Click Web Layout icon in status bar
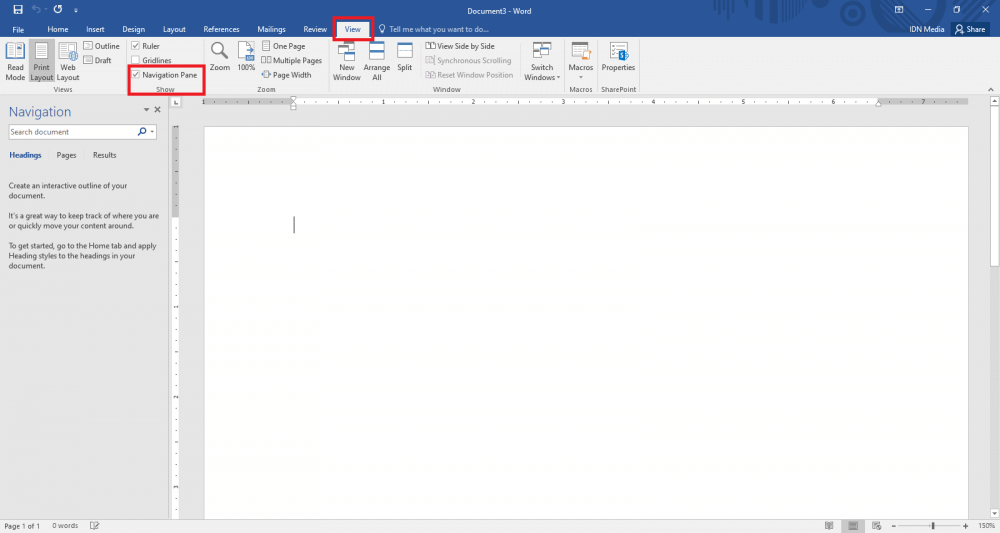 coord(876,526)
